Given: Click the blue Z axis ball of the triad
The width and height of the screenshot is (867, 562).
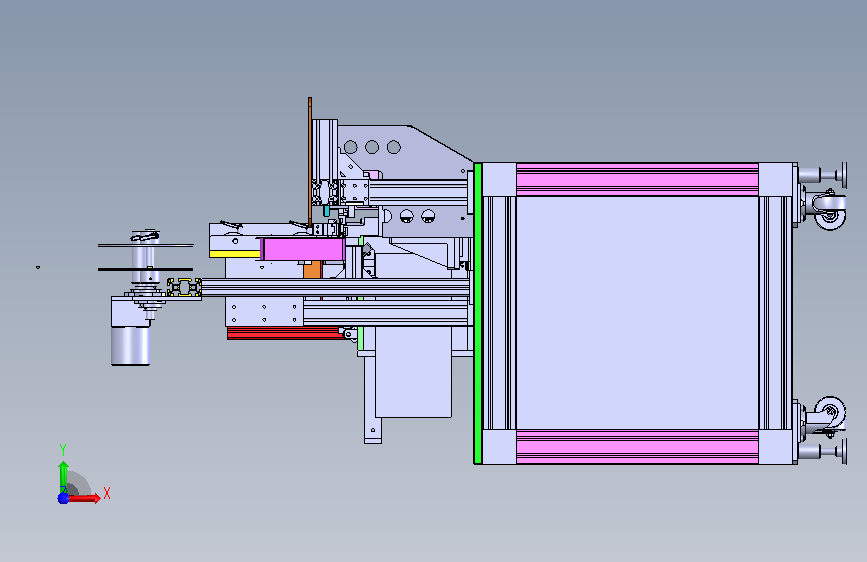Looking at the screenshot, I should [63, 498].
